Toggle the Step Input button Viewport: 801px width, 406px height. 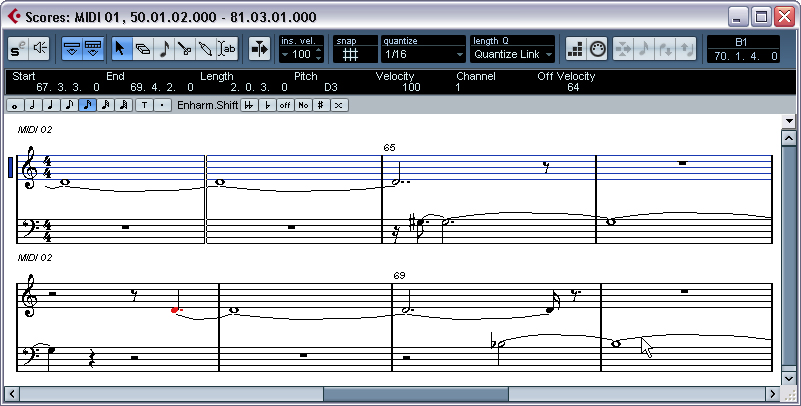[x=576, y=49]
